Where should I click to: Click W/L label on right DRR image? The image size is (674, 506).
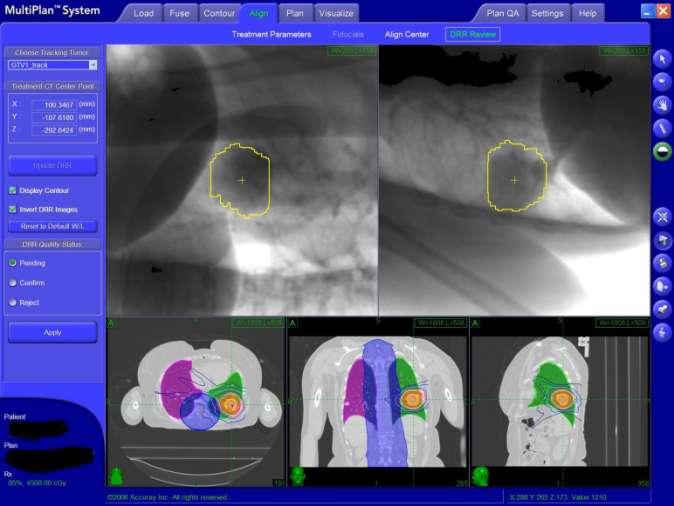[624, 51]
